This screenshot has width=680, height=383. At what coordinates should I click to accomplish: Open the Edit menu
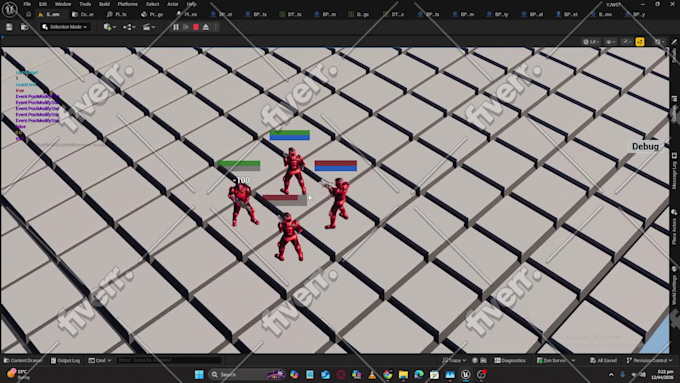(42, 4)
